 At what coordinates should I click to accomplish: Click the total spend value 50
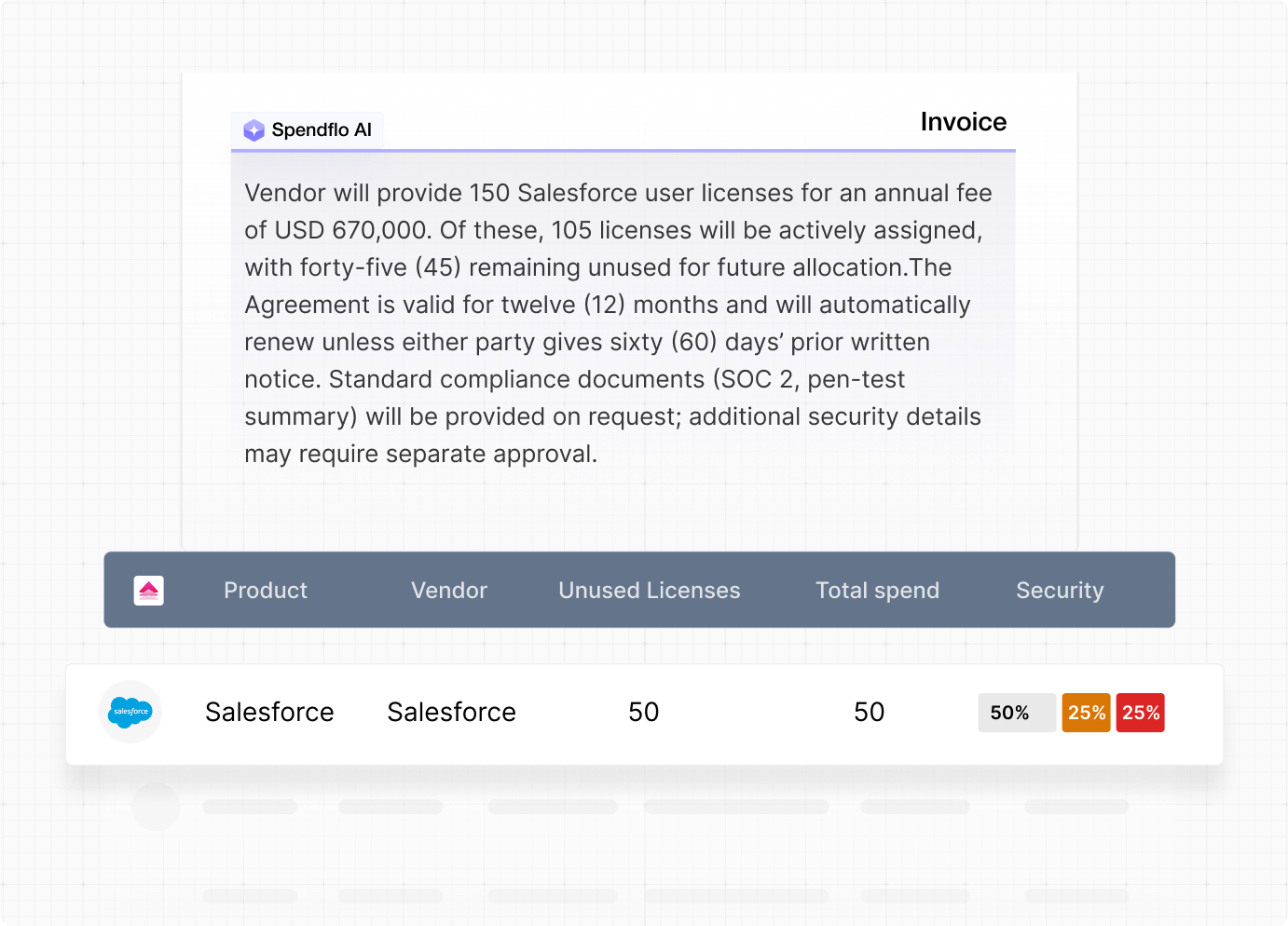click(870, 712)
